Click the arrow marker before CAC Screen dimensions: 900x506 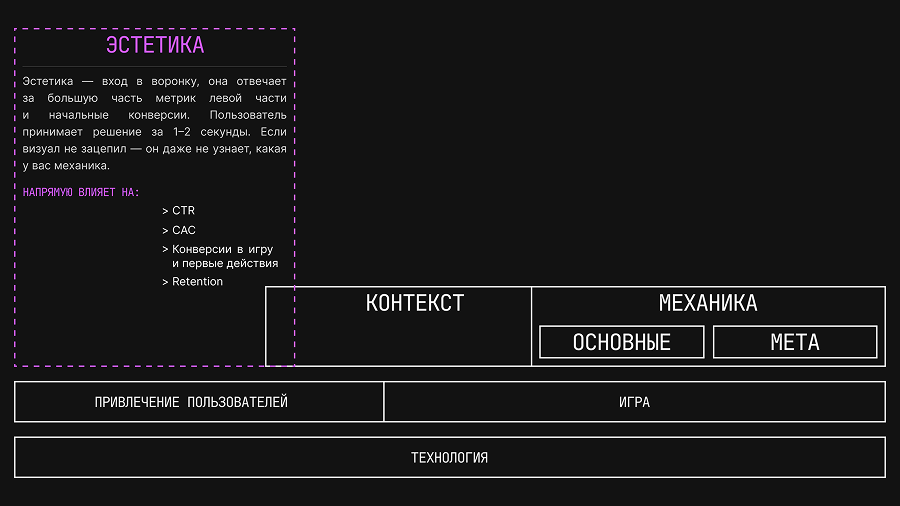(x=165, y=231)
